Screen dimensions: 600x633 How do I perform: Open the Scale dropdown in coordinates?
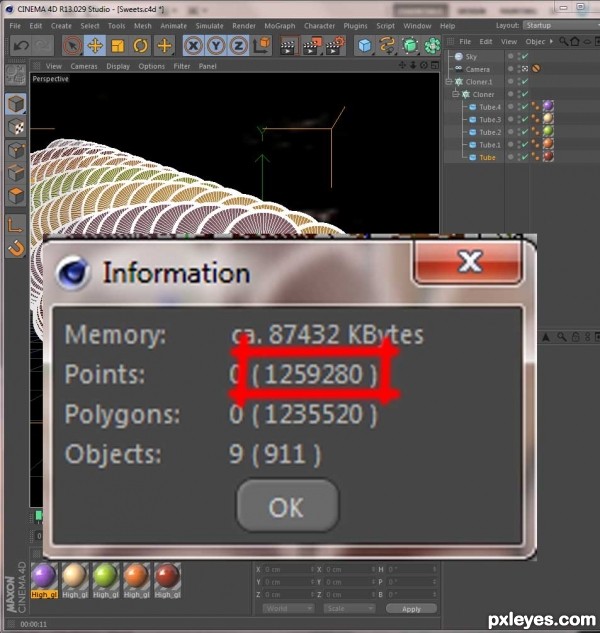pyautogui.click(x=349, y=608)
